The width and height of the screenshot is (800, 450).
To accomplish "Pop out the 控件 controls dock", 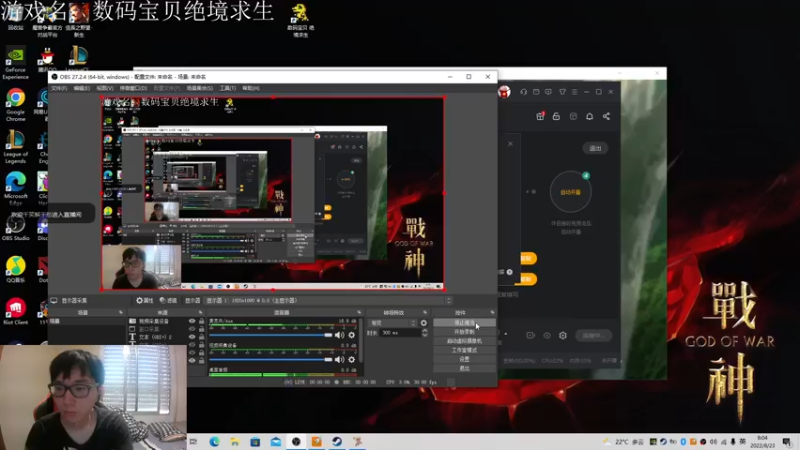I will [x=492, y=312].
